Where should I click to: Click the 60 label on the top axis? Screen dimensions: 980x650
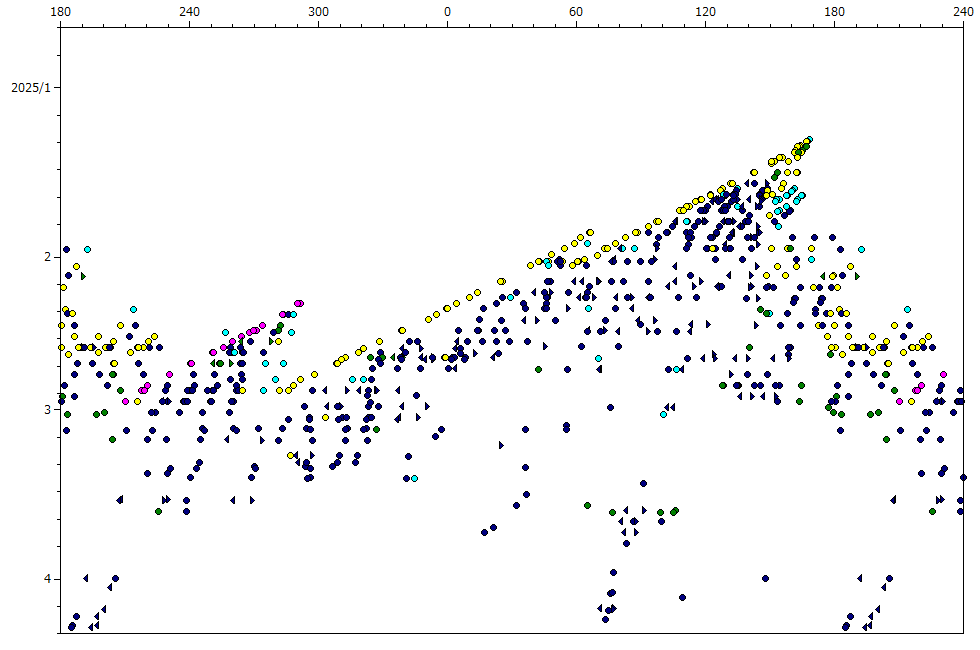coord(576,12)
